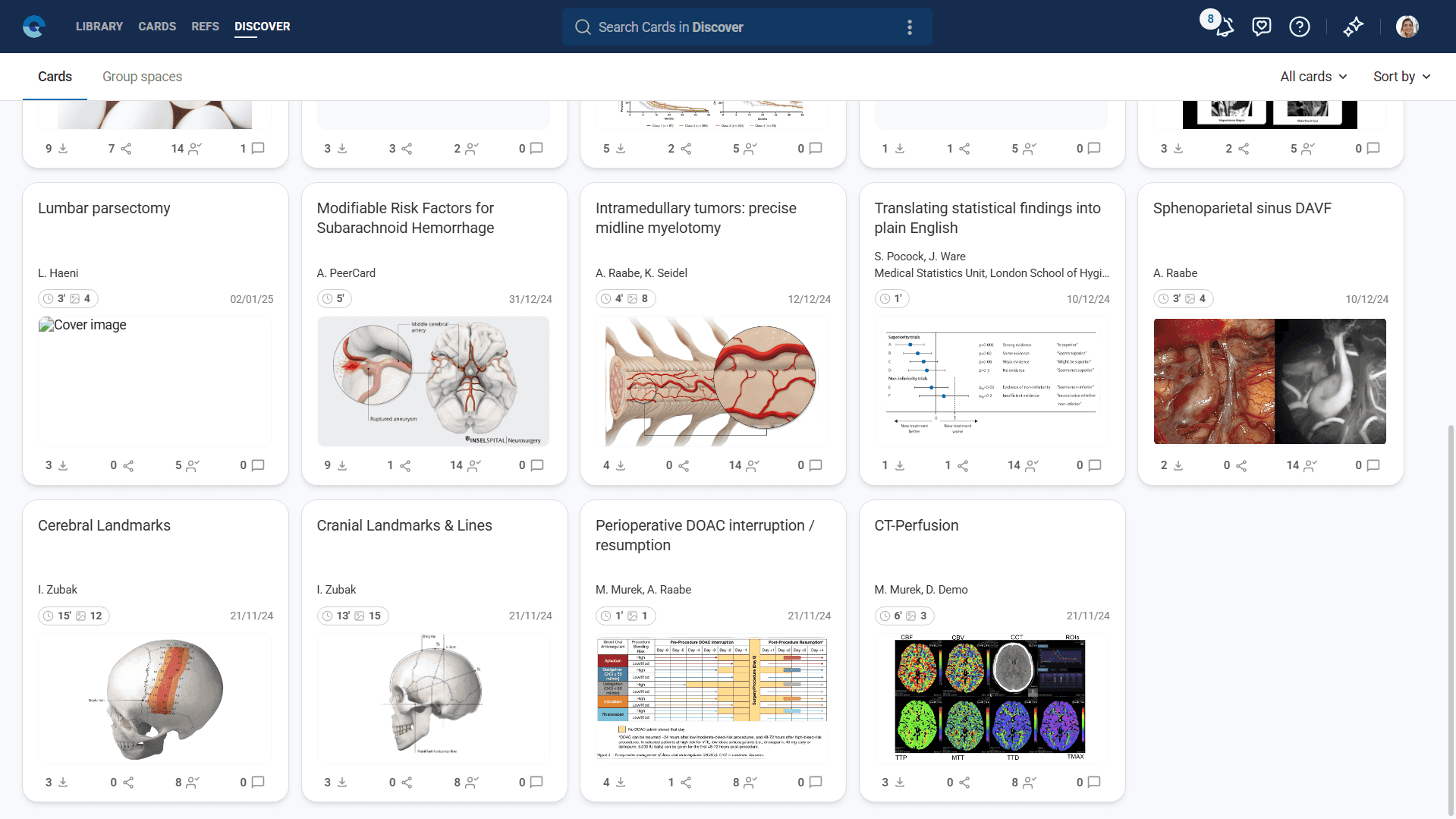Open the user profile avatar
The height and width of the screenshot is (819, 1456).
tap(1407, 27)
